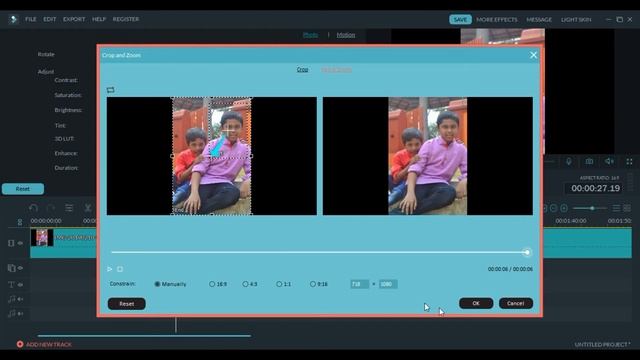Screen dimensions: 640x360
Task: Click the redo arrow in timeline toolbar
Action: [51, 208]
